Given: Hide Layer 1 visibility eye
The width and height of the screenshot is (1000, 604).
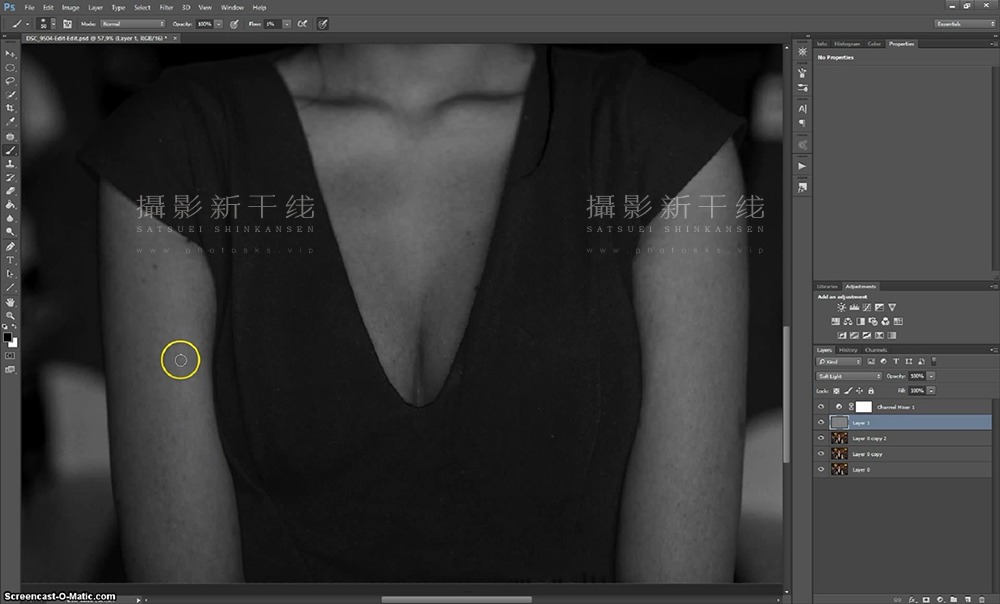Looking at the screenshot, I should point(821,422).
